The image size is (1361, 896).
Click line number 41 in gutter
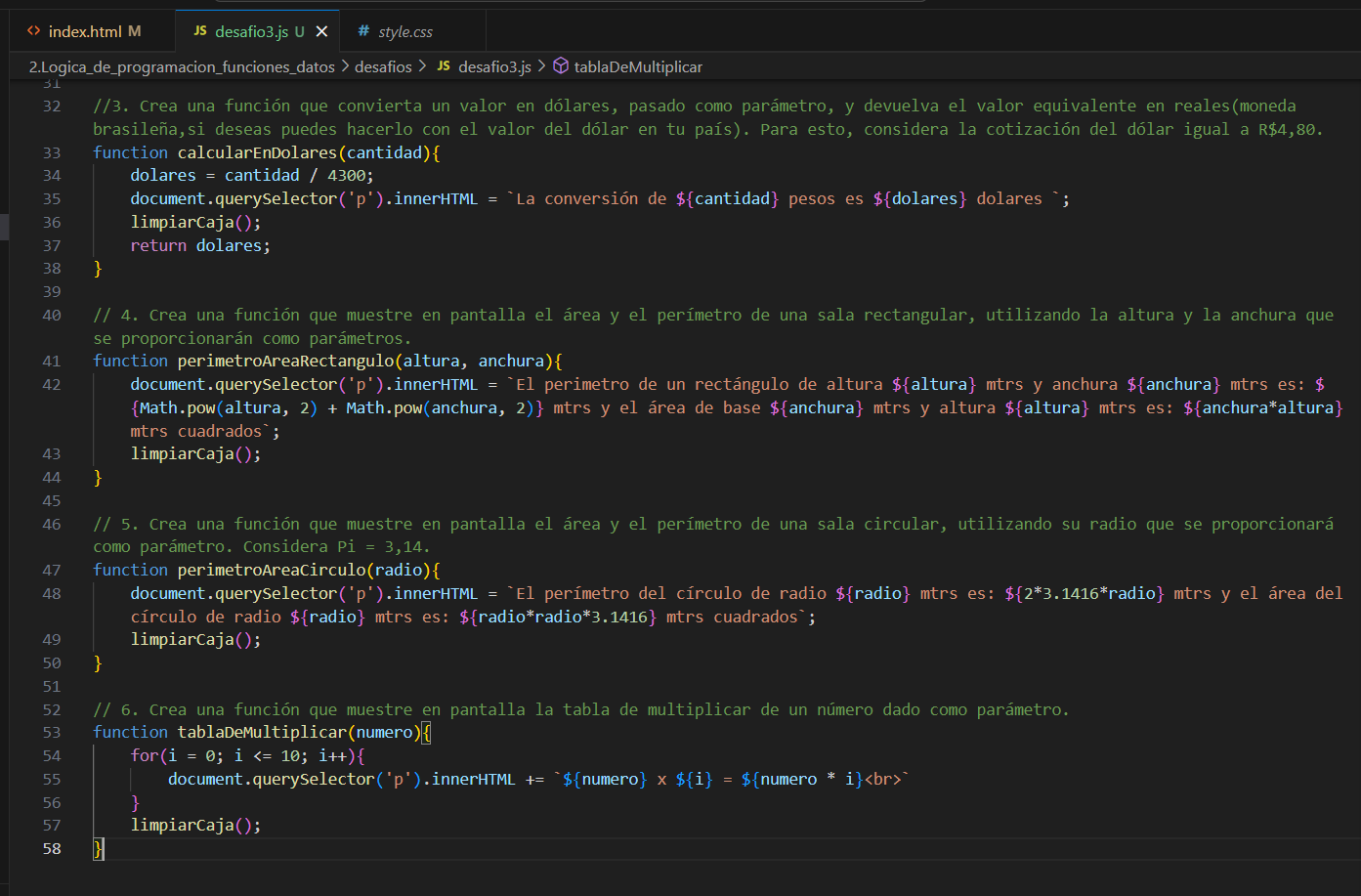click(52, 361)
